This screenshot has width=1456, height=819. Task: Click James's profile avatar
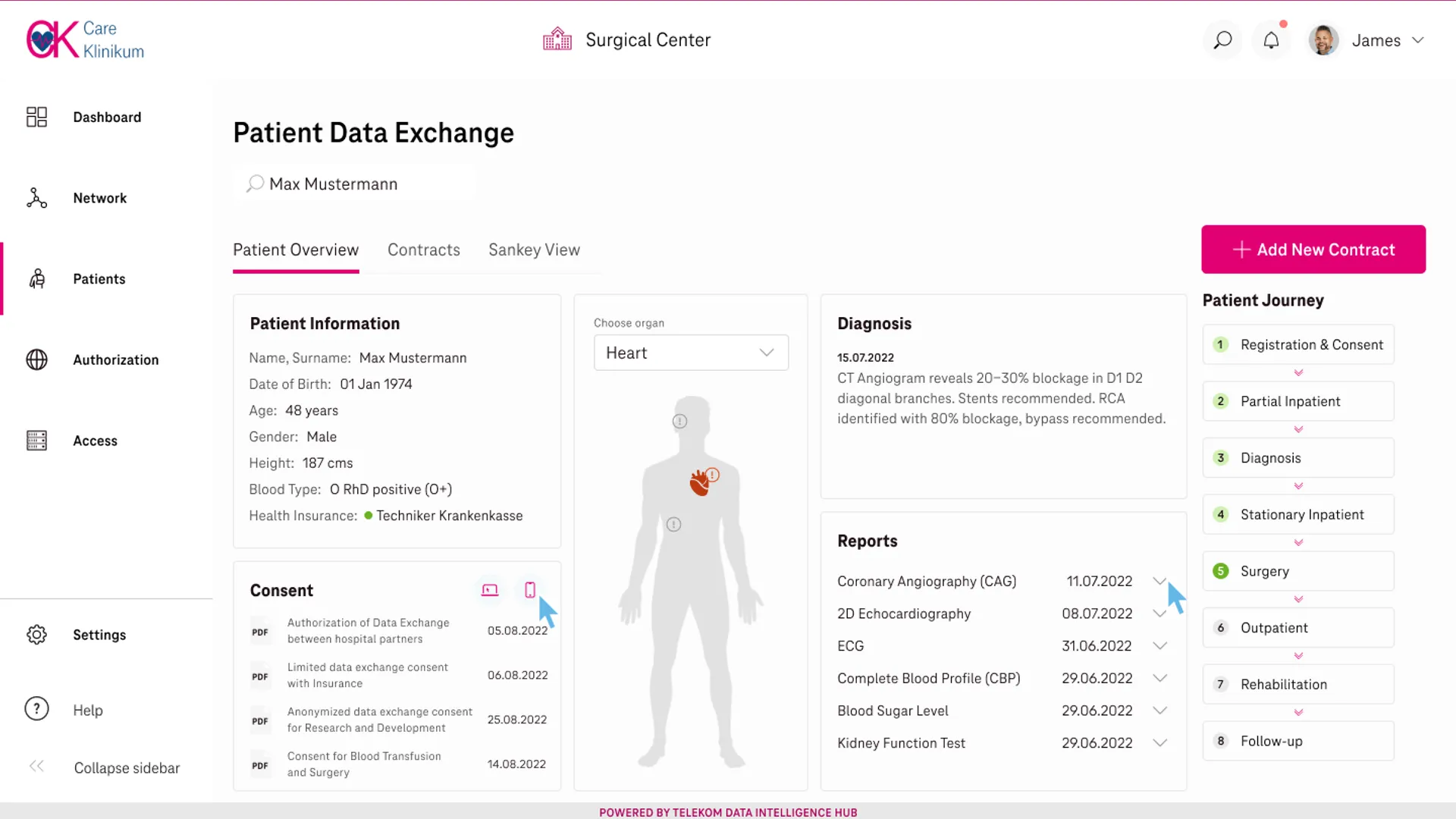pos(1324,40)
